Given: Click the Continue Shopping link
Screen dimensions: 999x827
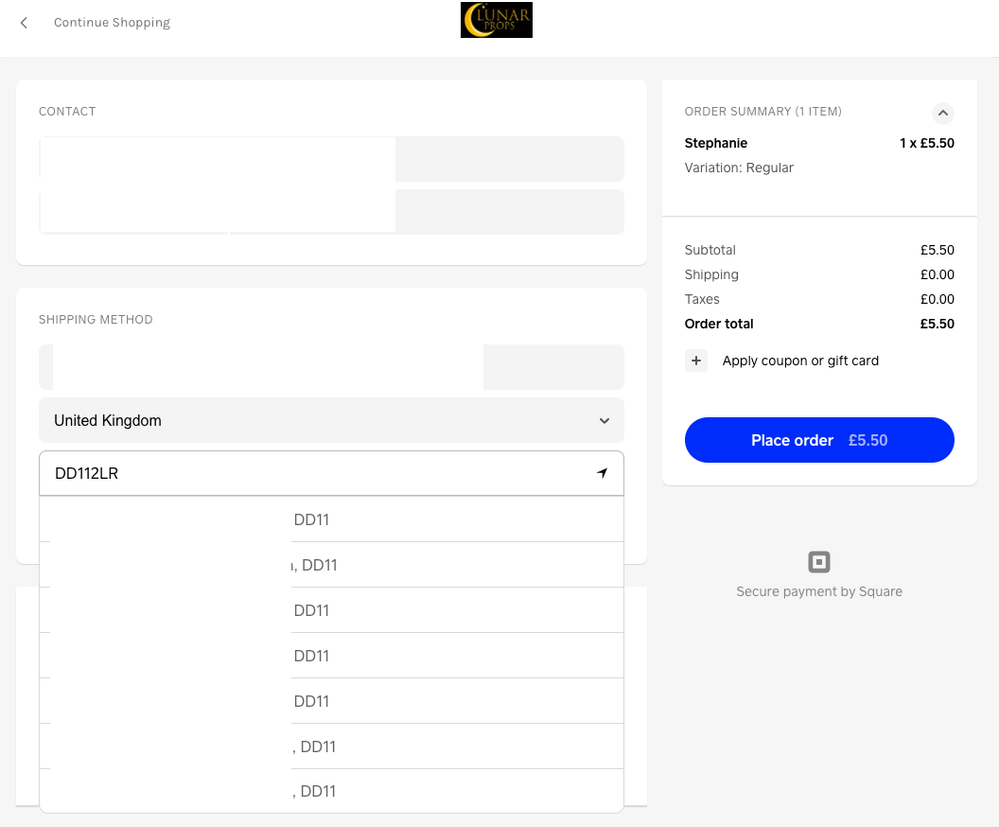Looking at the screenshot, I should 112,23.
